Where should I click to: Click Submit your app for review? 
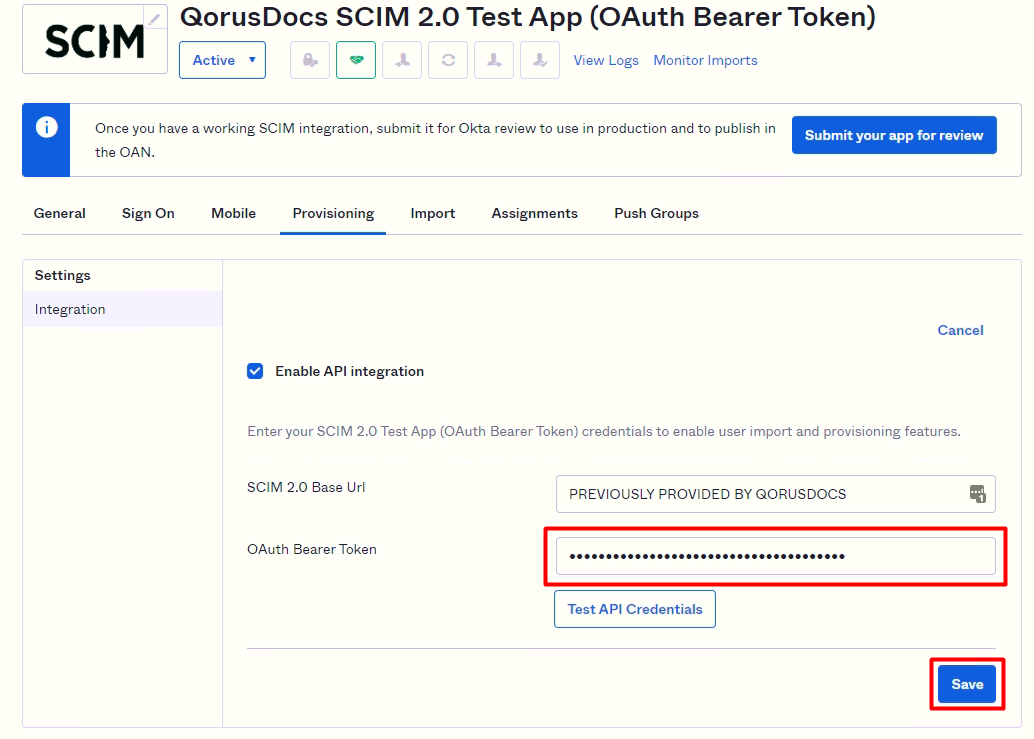click(894, 135)
